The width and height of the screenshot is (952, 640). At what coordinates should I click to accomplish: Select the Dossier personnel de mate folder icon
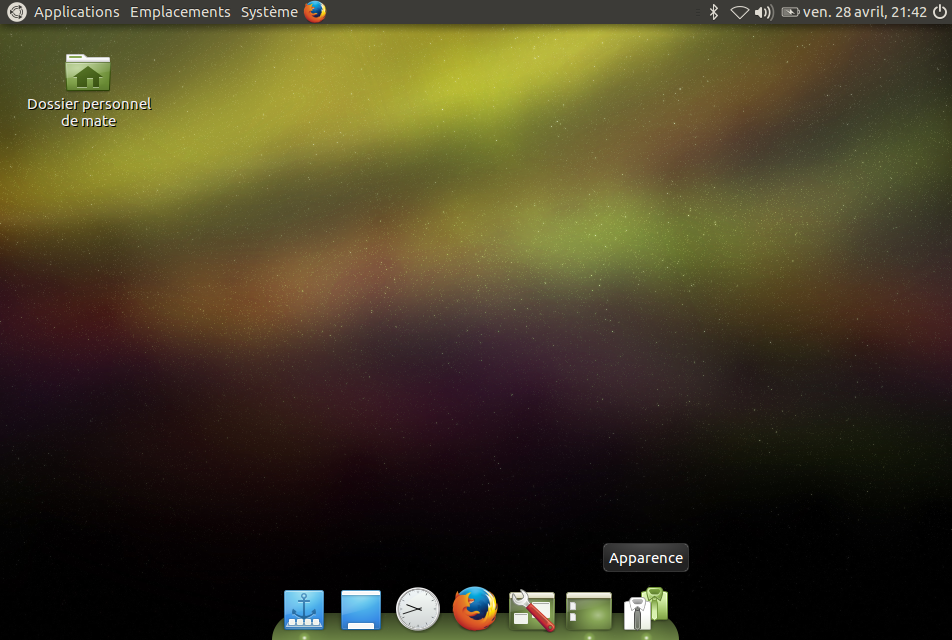click(88, 72)
